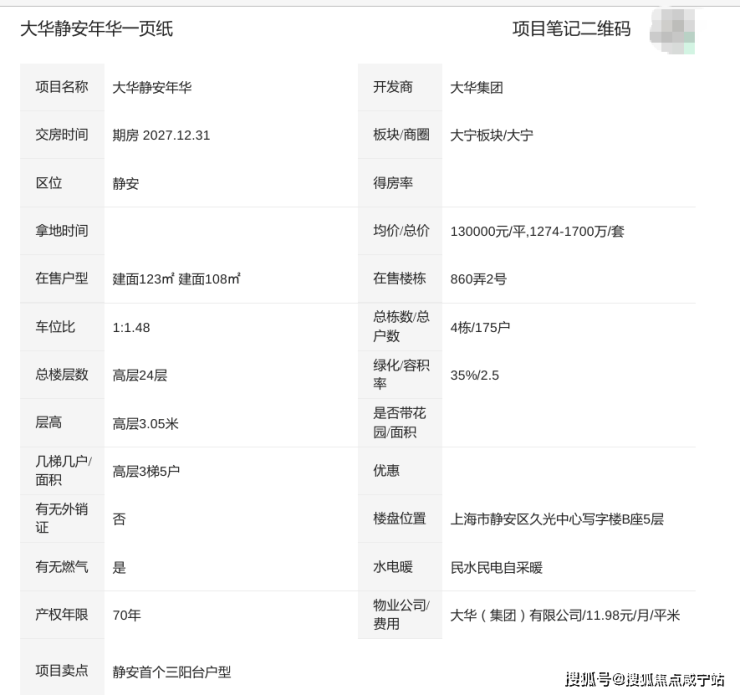Select the title 大华静安年华一页纸
This screenshot has height=695, width=740.
point(97,29)
